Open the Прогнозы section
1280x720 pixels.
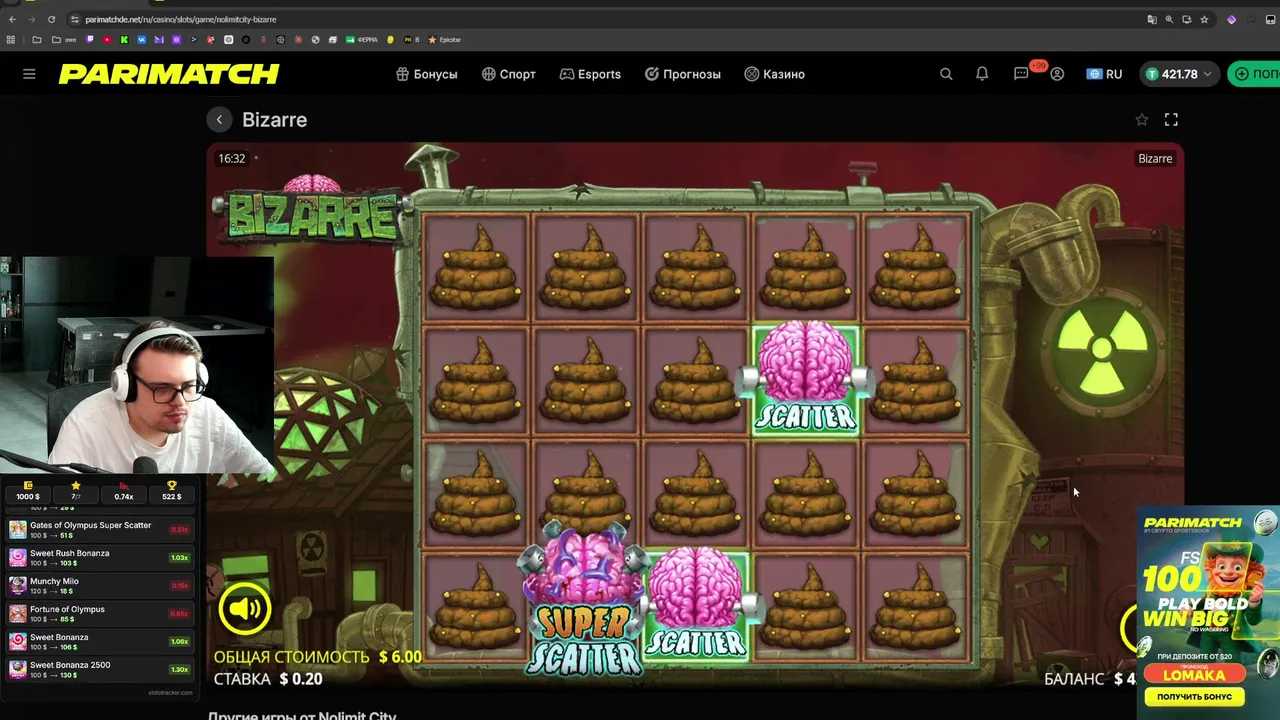(x=682, y=74)
